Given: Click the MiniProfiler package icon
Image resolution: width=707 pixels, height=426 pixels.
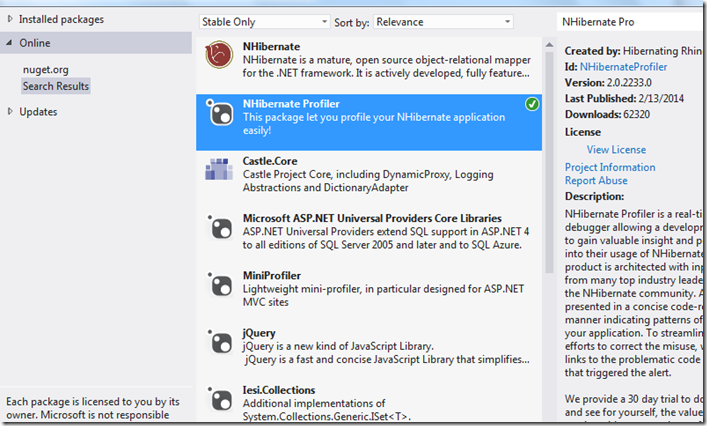Looking at the screenshot, I should click(x=220, y=284).
